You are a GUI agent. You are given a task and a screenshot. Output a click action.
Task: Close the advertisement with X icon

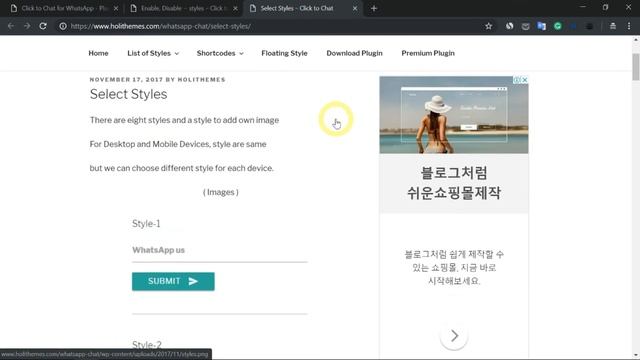525,80
